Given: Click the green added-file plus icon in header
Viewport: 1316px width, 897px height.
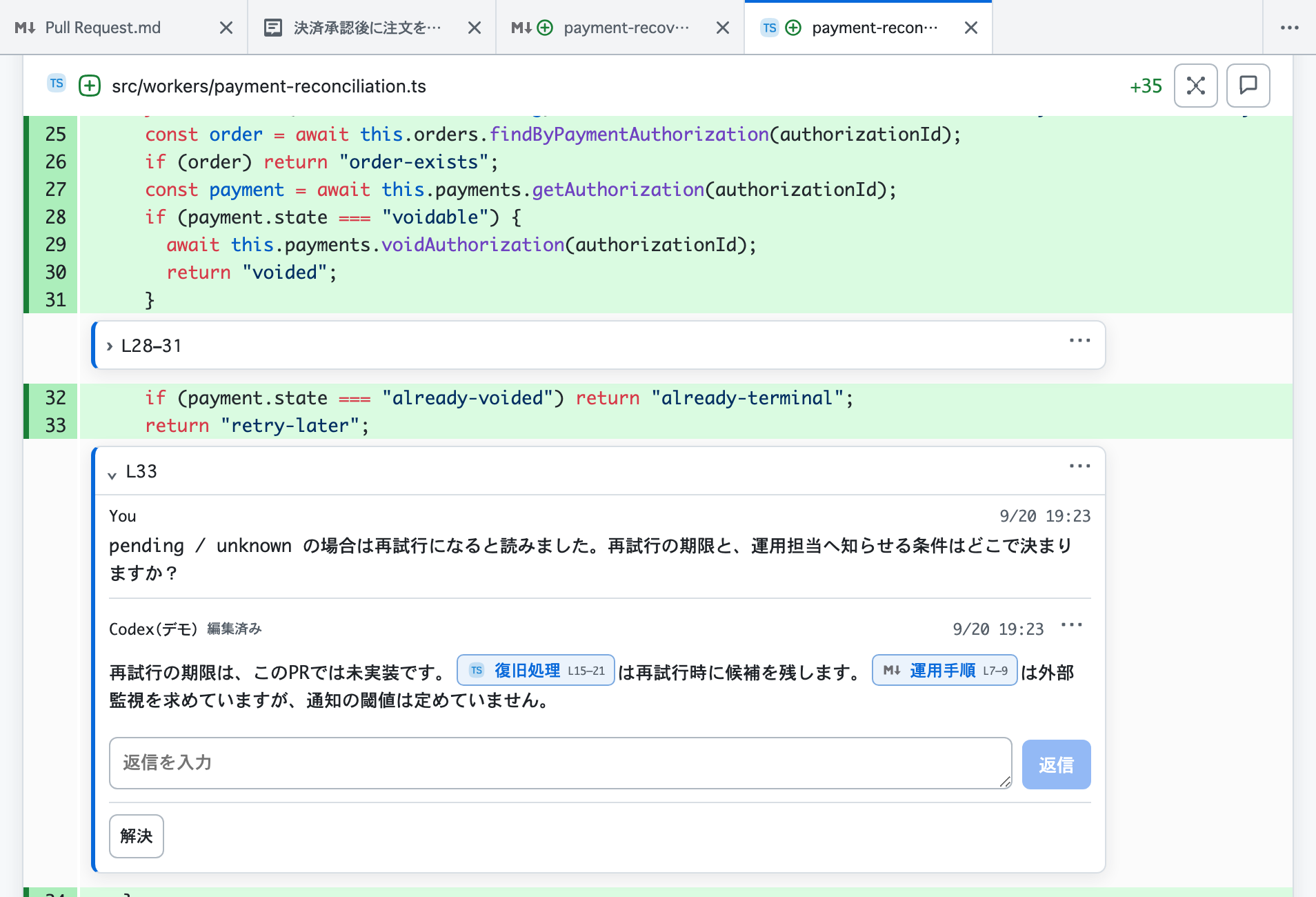Looking at the screenshot, I should (x=90, y=86).
